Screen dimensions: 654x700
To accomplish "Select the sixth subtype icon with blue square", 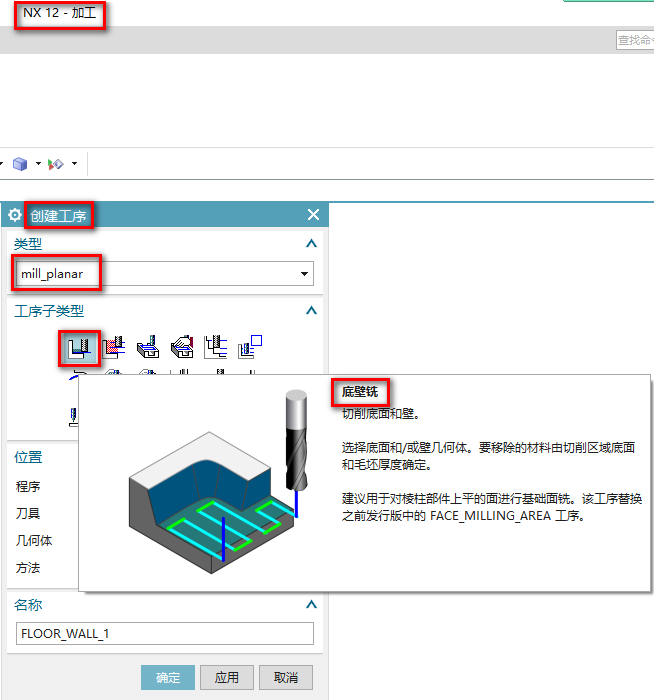I will 249,347.
